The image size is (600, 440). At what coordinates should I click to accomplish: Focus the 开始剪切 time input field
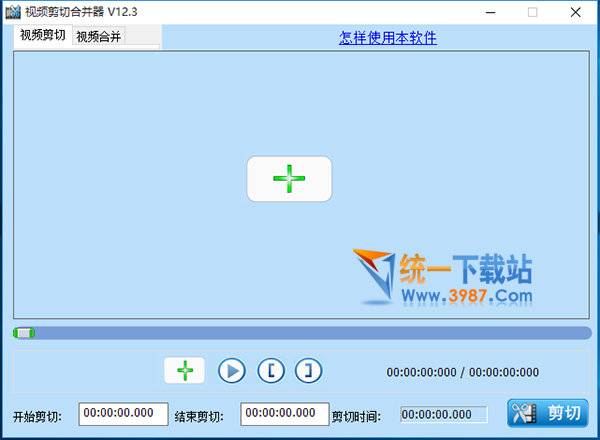tap(123, 413)
